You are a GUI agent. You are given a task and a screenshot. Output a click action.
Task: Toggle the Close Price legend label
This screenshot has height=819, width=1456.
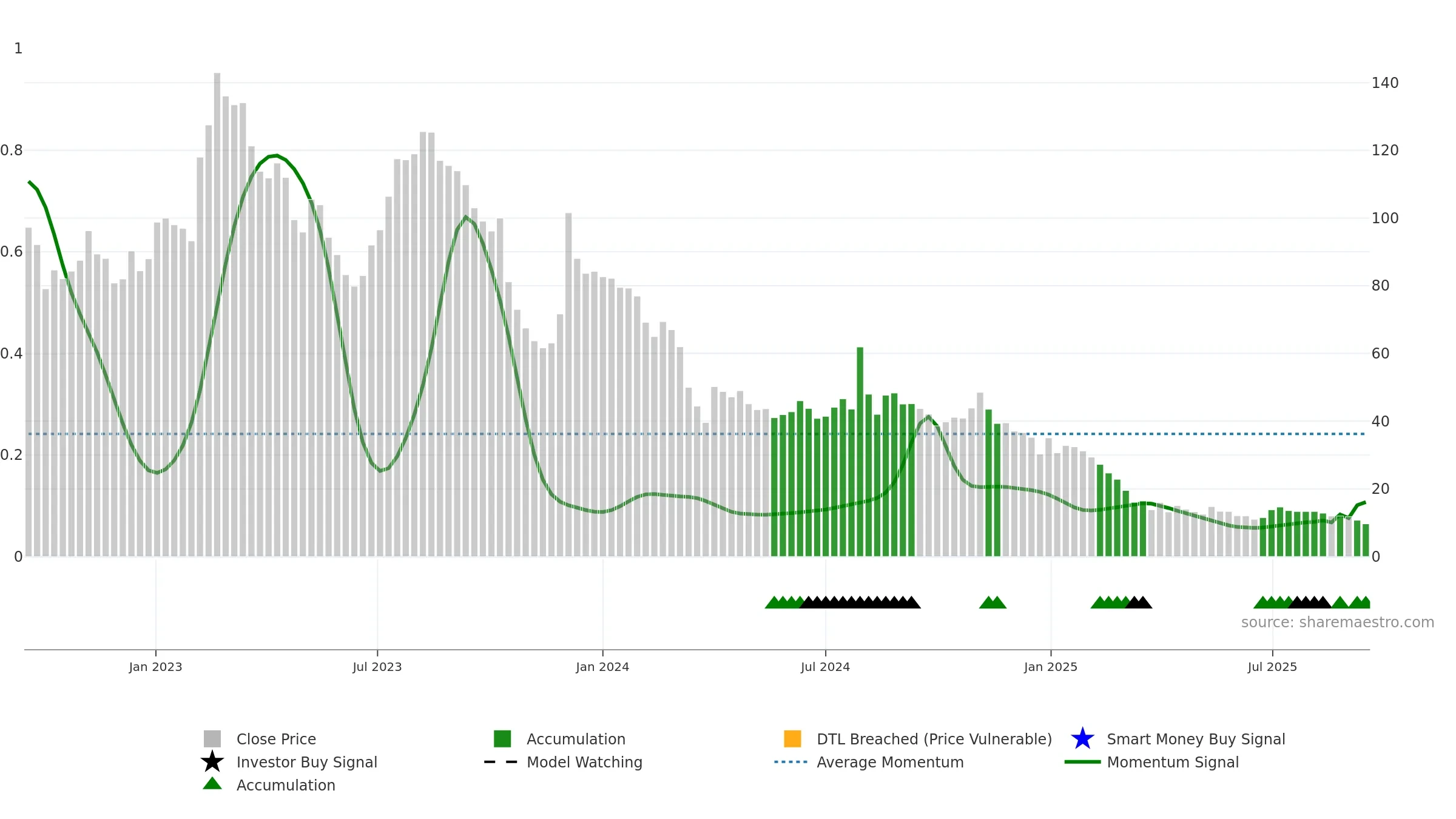tap(276, 739)
